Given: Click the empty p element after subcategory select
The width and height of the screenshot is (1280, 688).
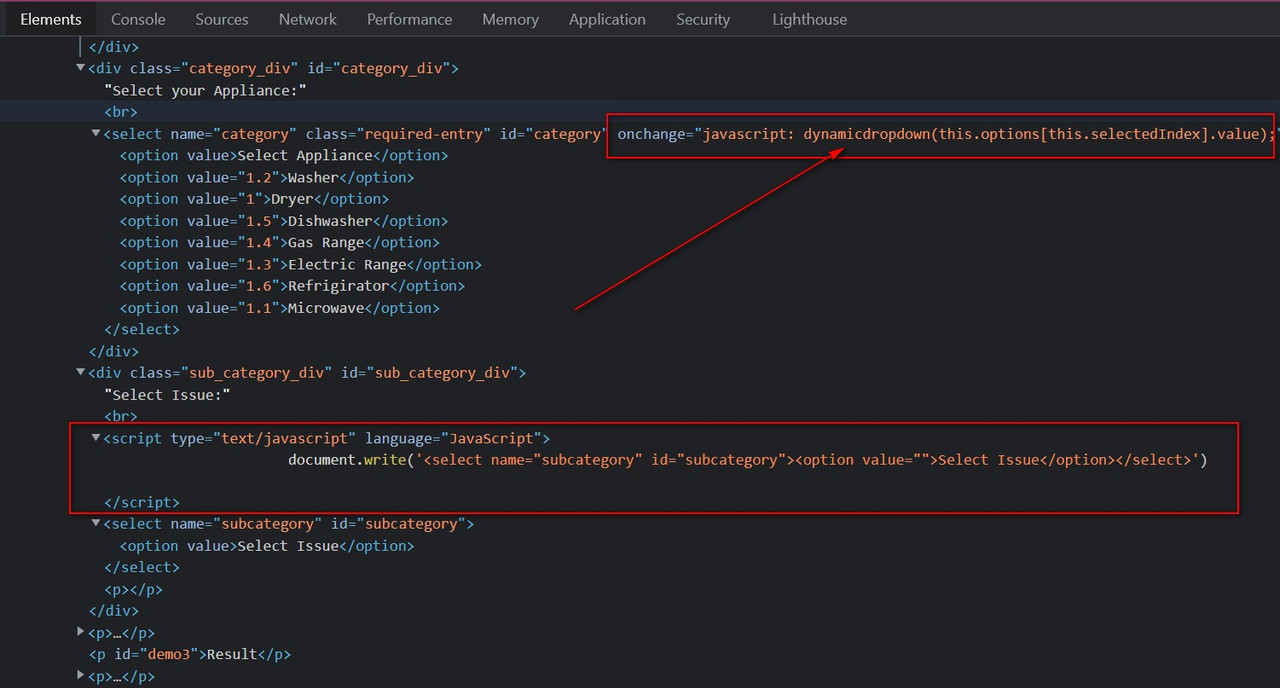Looking at the screenshot, I should pos(133,590).
